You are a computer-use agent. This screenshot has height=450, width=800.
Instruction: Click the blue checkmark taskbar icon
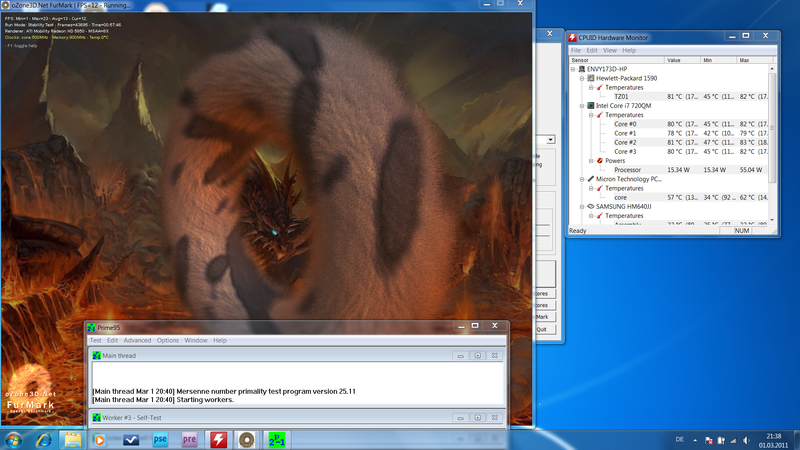click(131, 440)
